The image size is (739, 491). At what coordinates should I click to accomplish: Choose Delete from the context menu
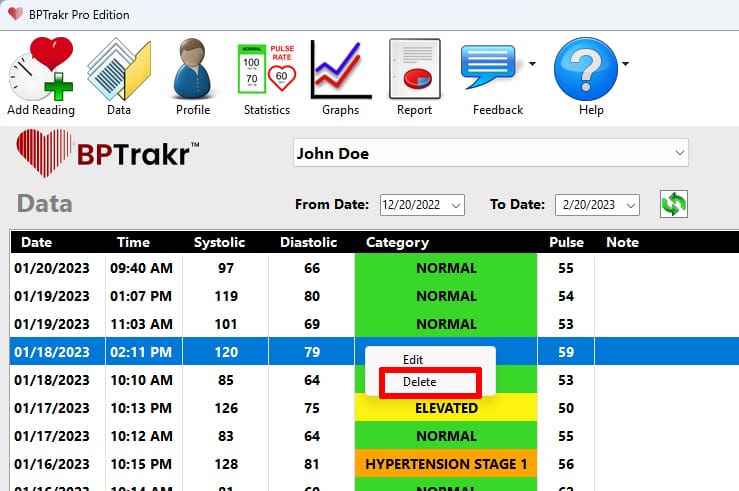tap(419, 382)
